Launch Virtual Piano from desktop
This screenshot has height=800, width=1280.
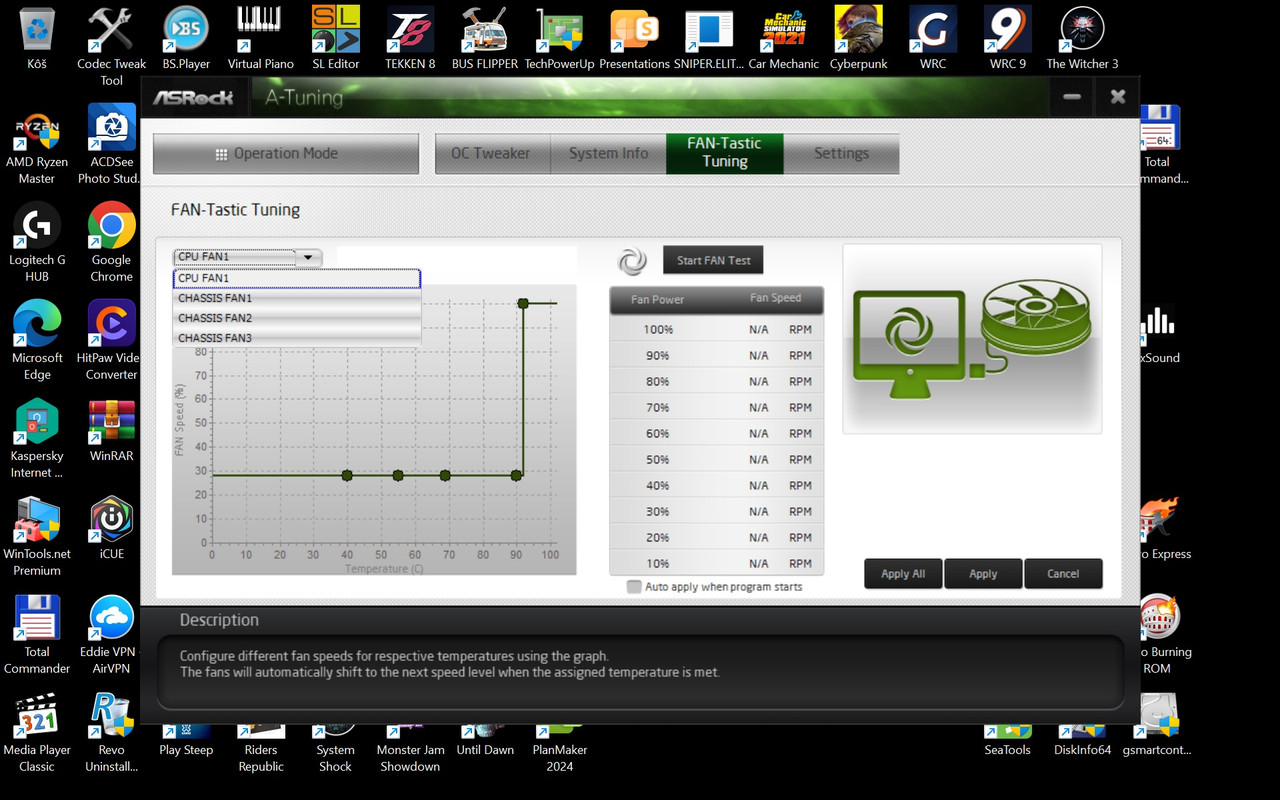pyautogui.click(x=260, y=38)
